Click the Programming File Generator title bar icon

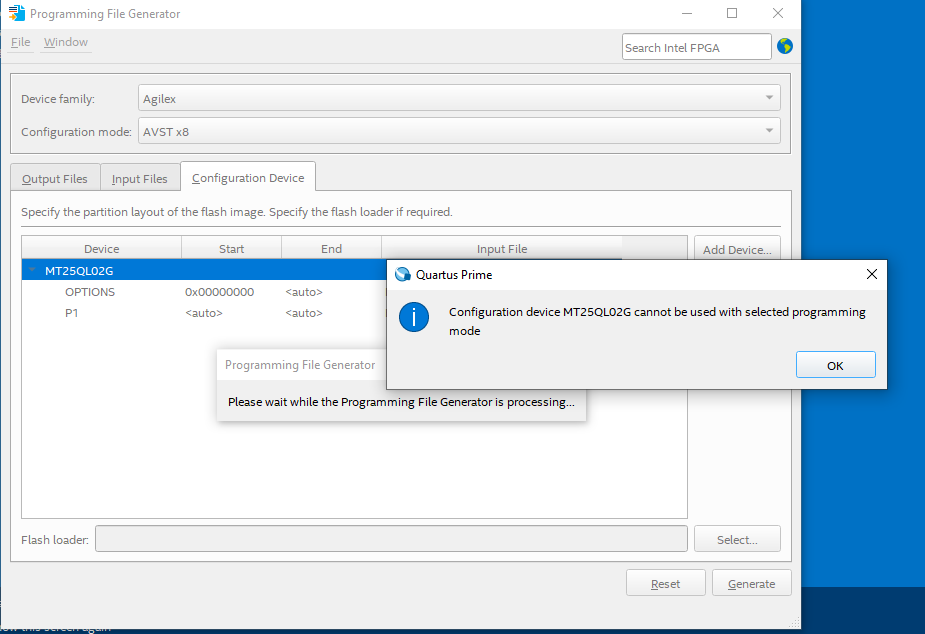point(17,13)
